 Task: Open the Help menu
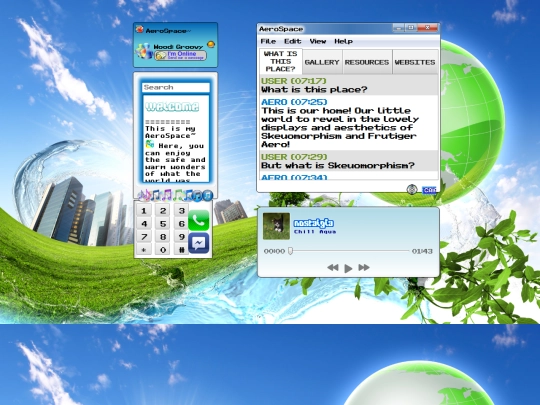coord(343,41)
